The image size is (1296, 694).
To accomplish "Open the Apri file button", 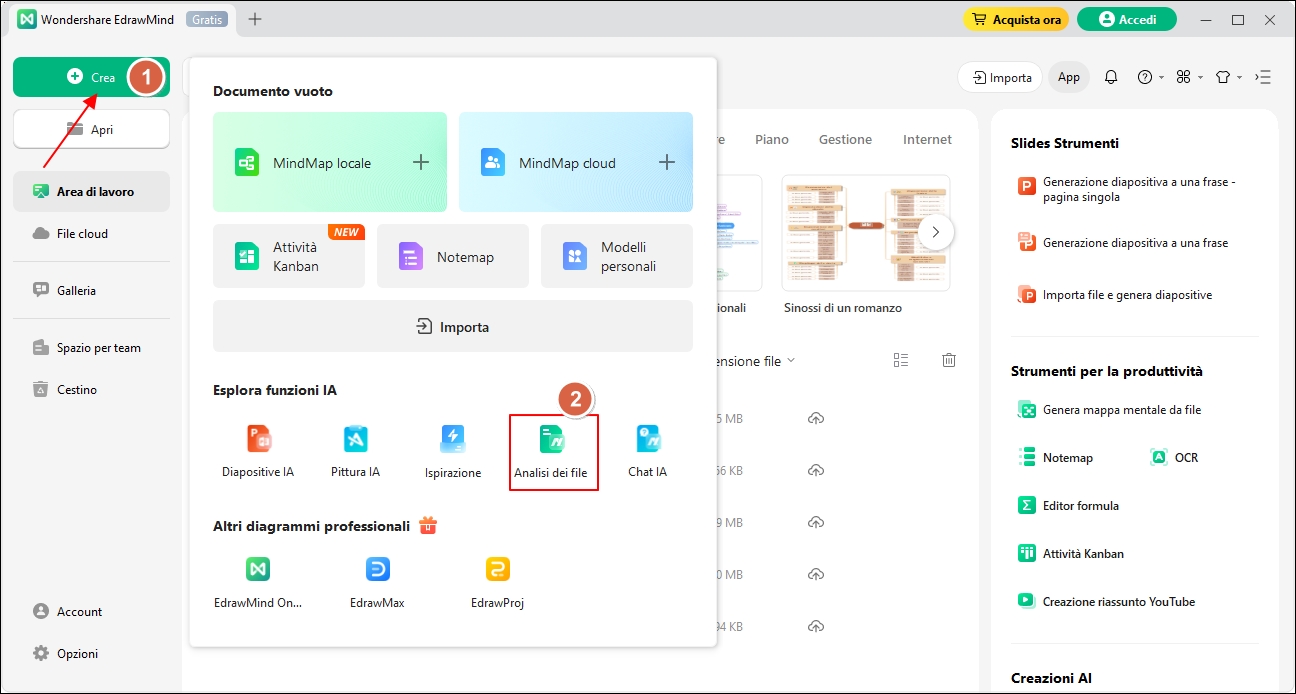I will click(91, 129).
